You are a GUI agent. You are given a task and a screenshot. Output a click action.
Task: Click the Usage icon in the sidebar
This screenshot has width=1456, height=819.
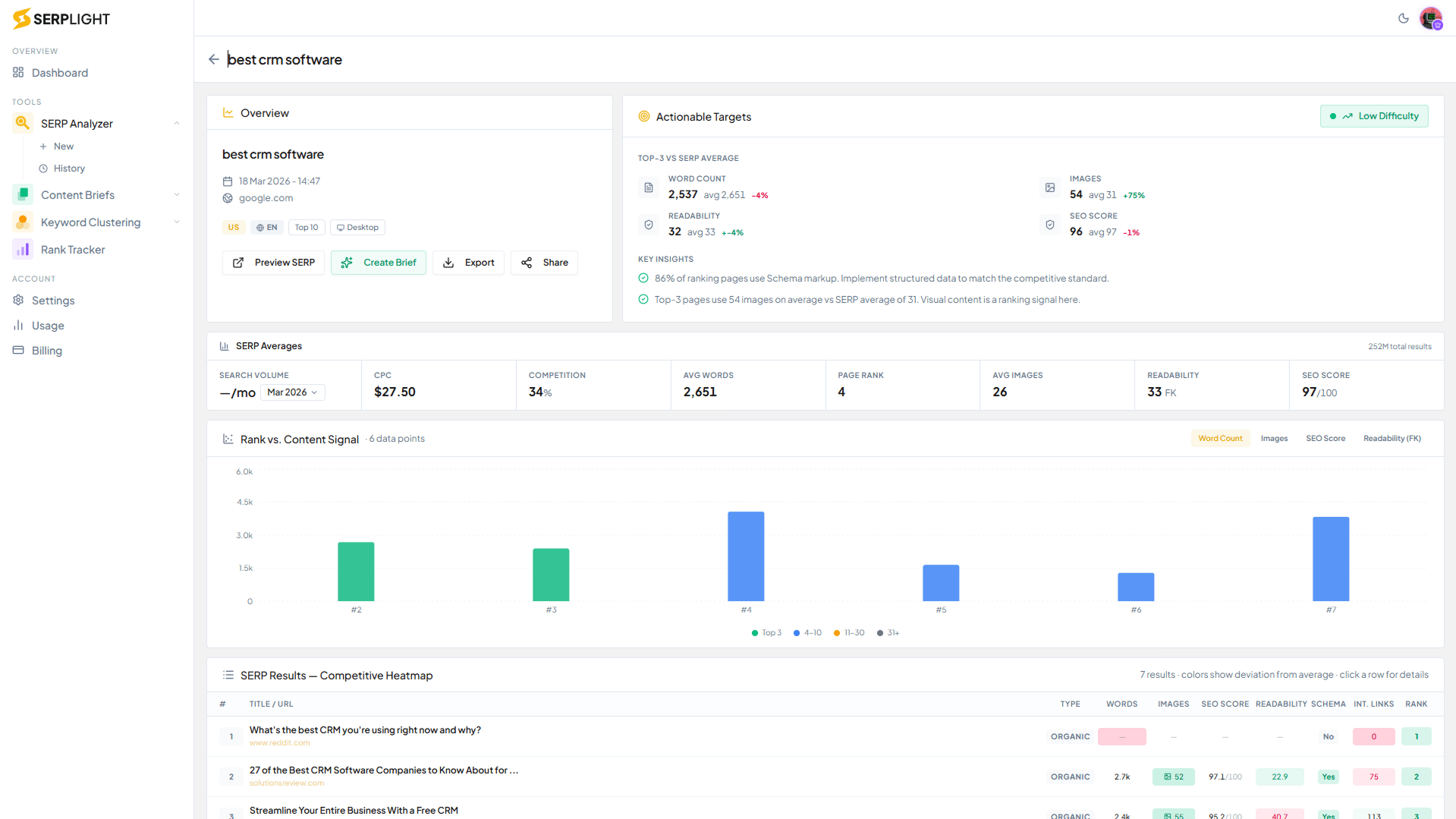click(x=19, y=325)
